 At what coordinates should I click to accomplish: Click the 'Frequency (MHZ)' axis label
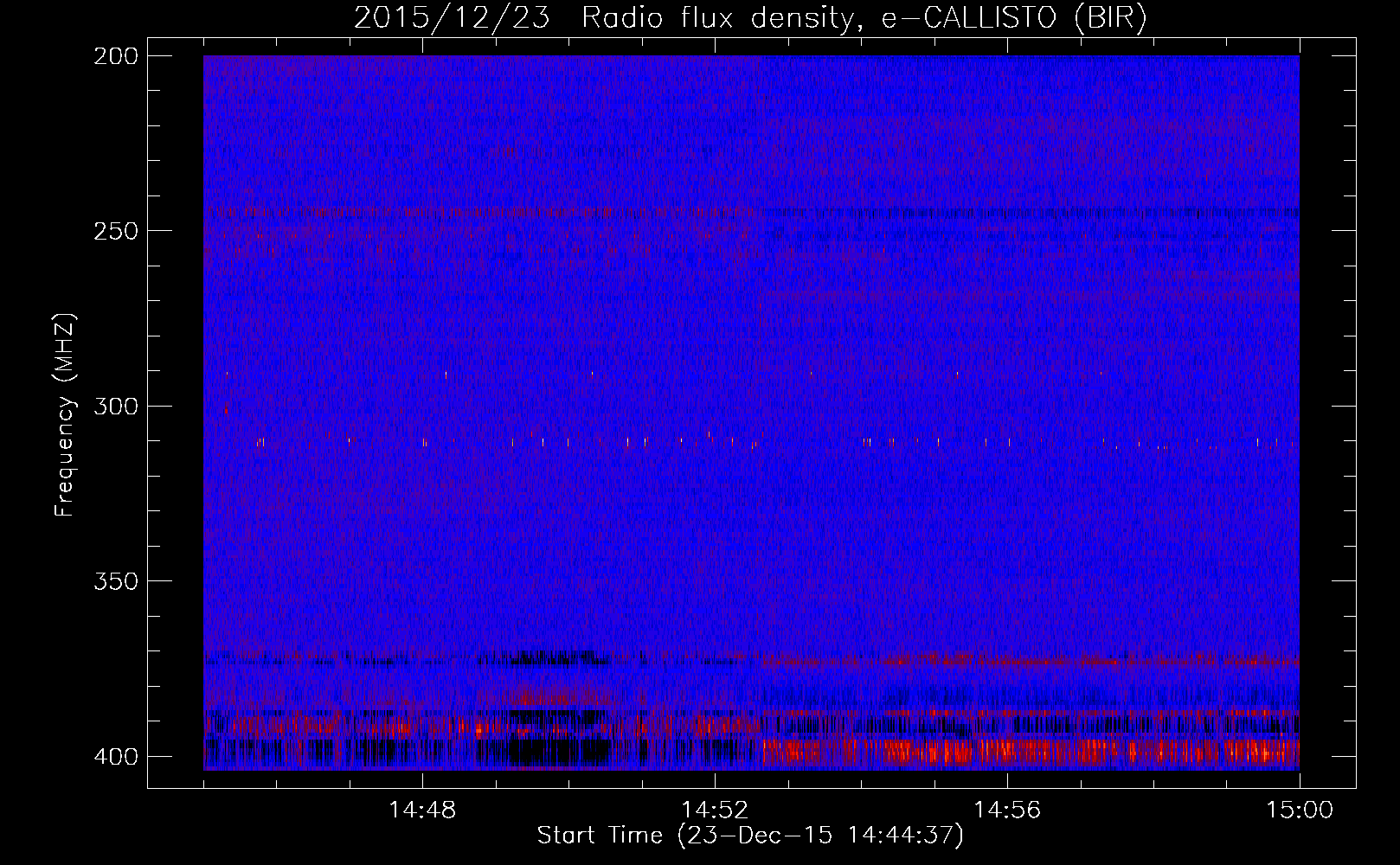65,414
